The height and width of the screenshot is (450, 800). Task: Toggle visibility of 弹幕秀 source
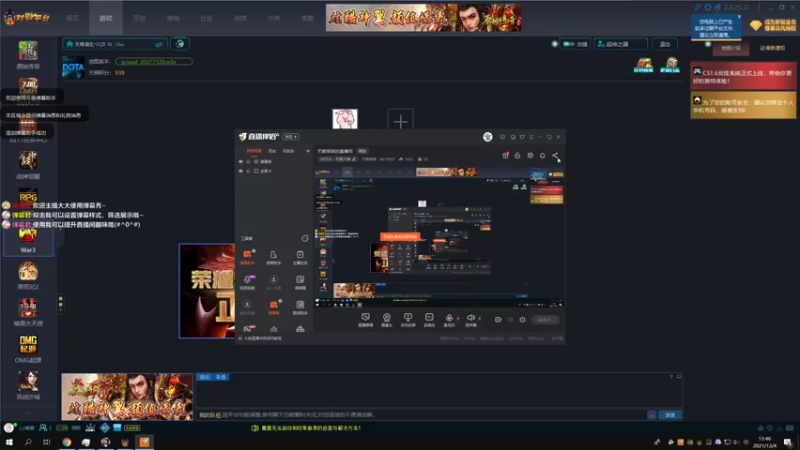(241, 162)
